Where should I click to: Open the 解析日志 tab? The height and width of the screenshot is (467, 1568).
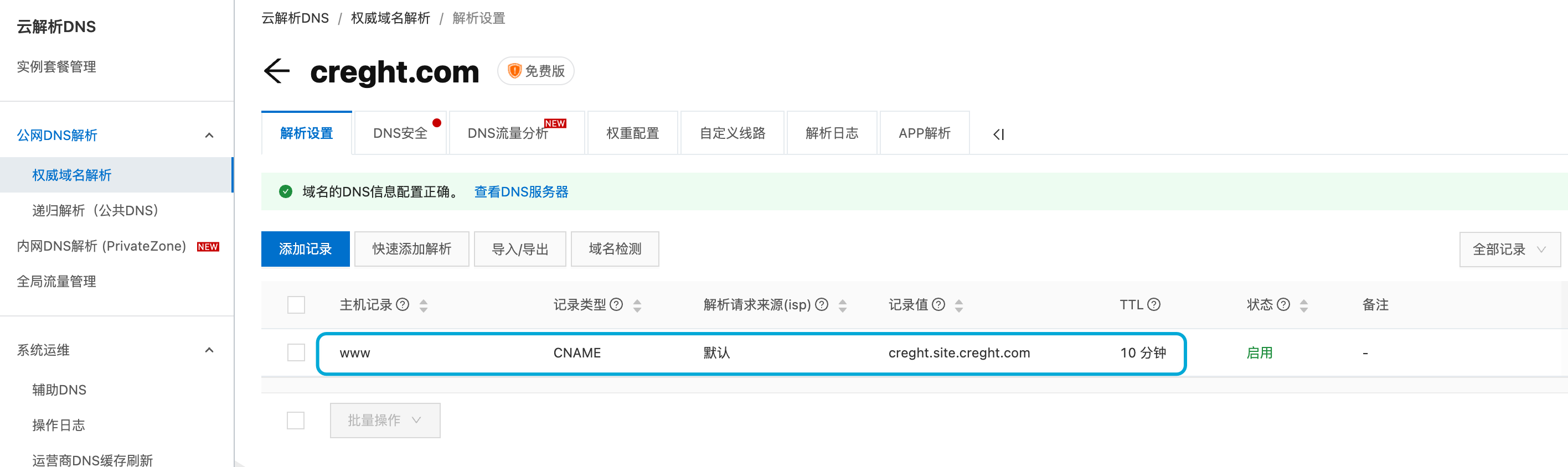point(832,133)
